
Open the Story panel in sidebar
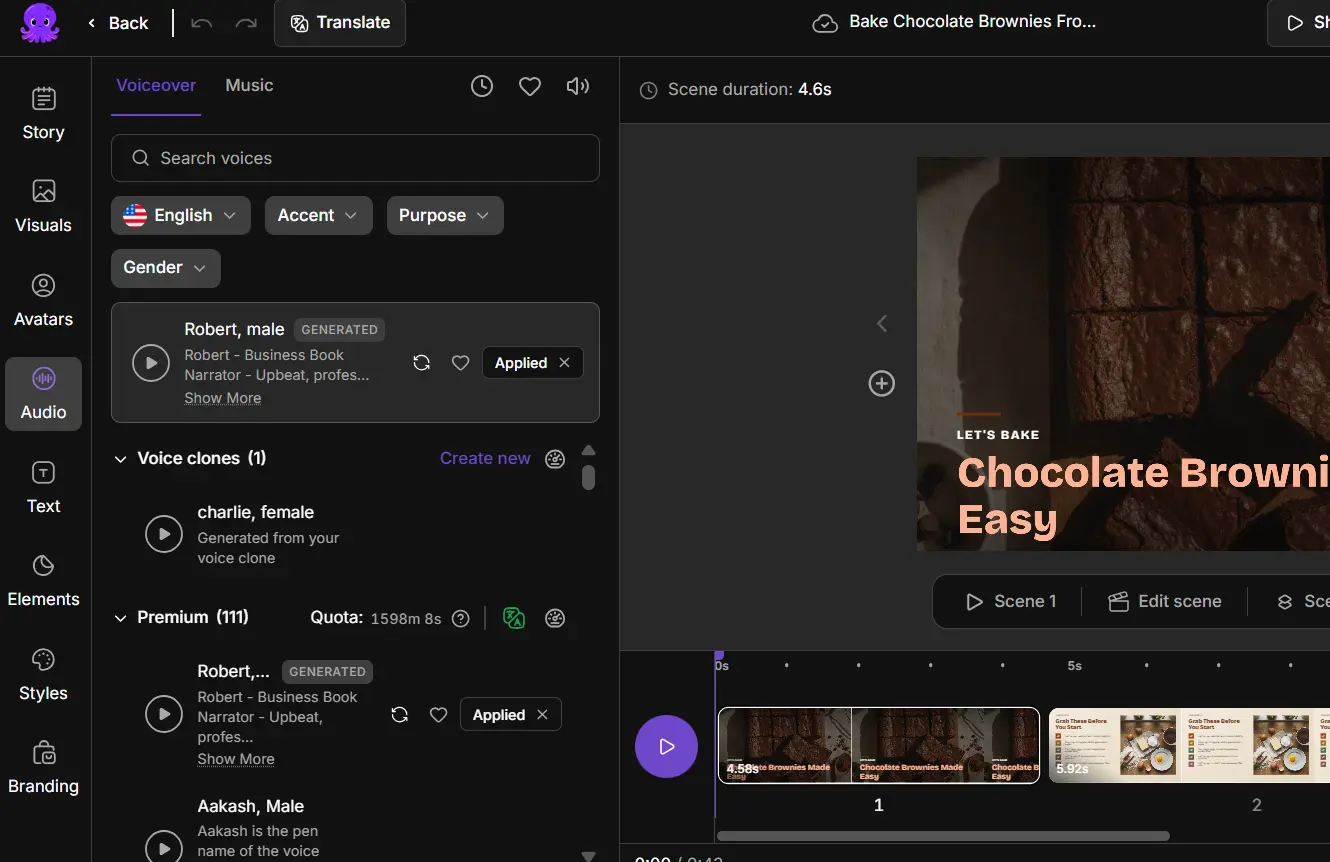pos(43,114)
